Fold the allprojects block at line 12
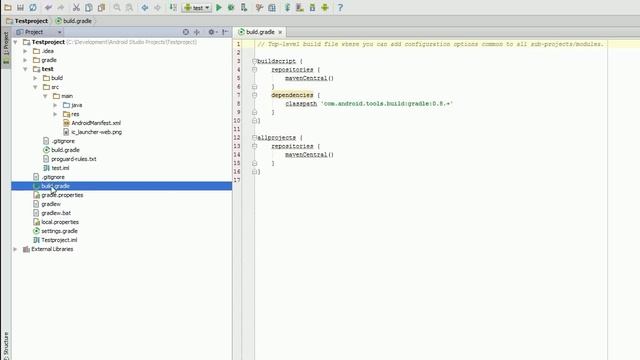 pos(254,138)
